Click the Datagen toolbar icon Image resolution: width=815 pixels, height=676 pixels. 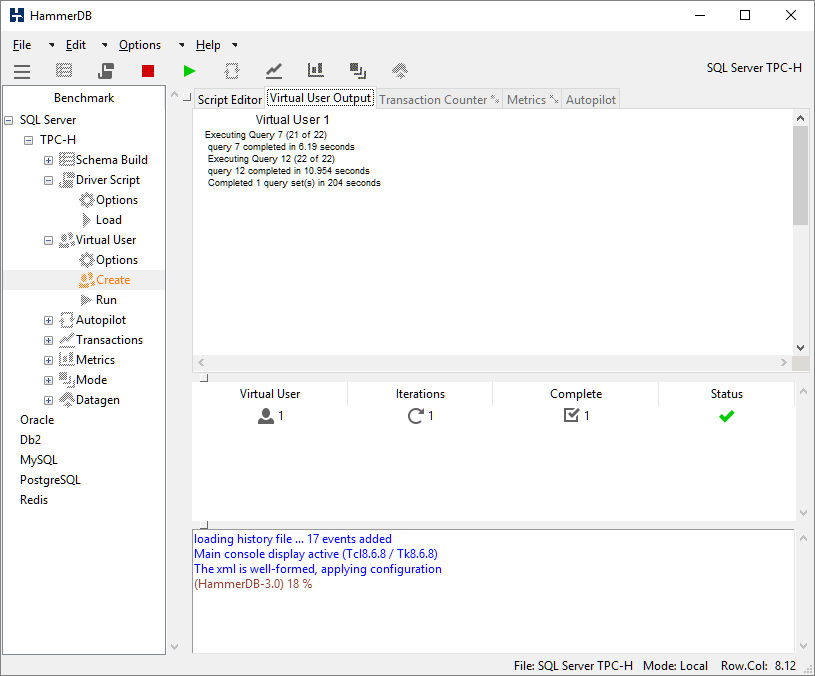(x=400, y=71)
